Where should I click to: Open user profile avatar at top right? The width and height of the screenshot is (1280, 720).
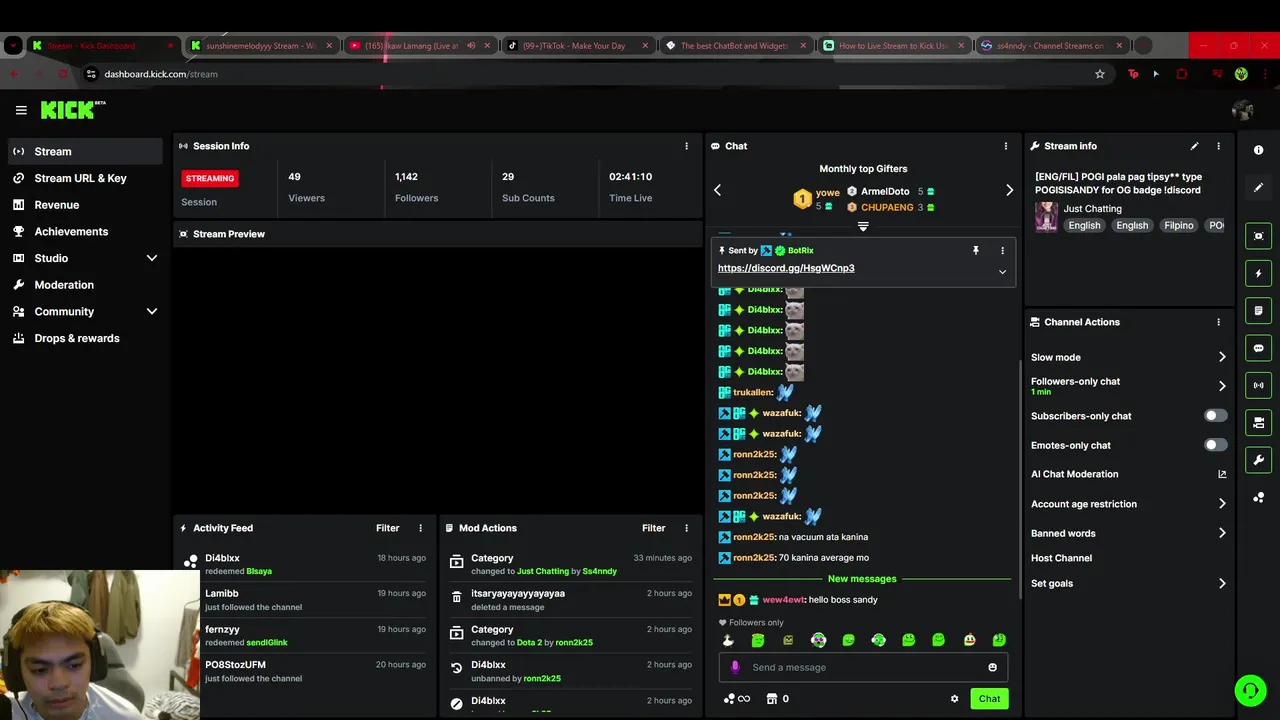pos(1243,110)
